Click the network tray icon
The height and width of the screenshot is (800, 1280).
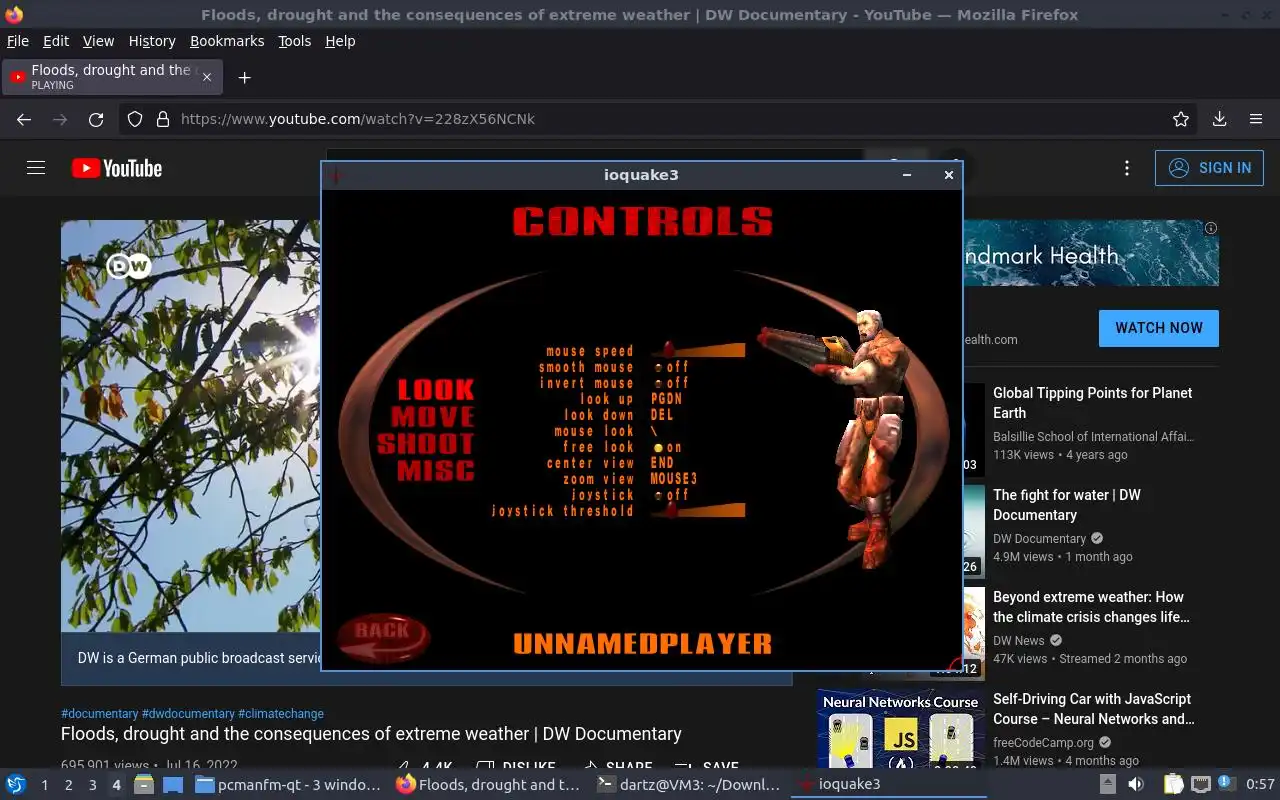1201,785
